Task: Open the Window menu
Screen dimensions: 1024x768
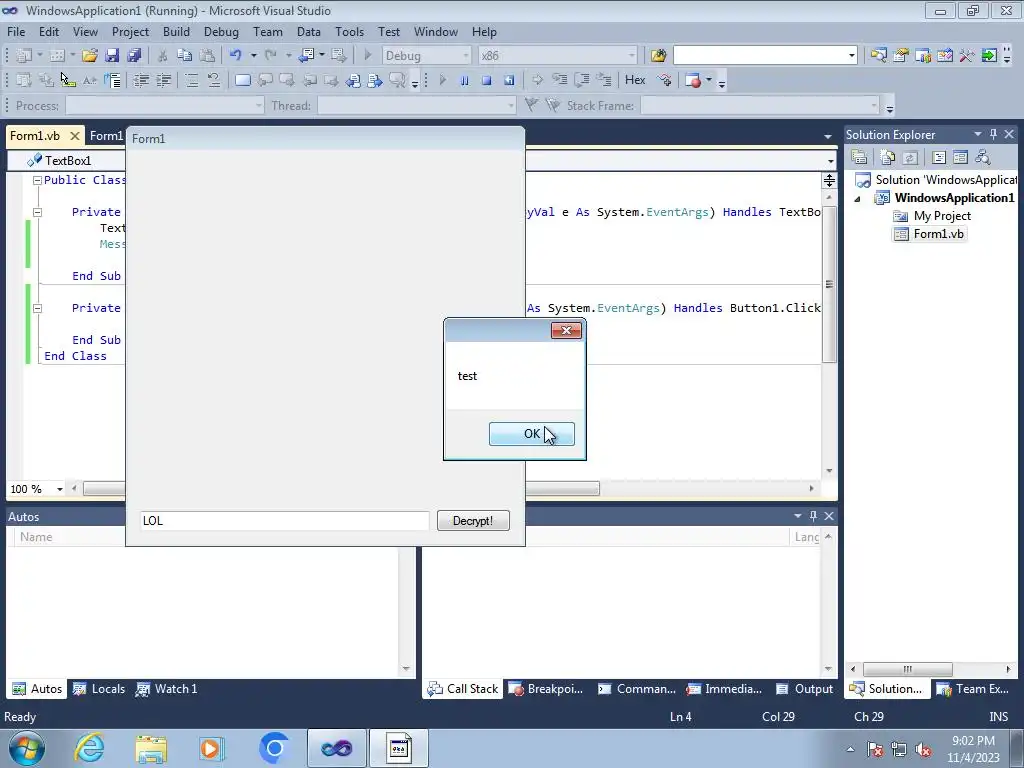Action: click(436, 31)
